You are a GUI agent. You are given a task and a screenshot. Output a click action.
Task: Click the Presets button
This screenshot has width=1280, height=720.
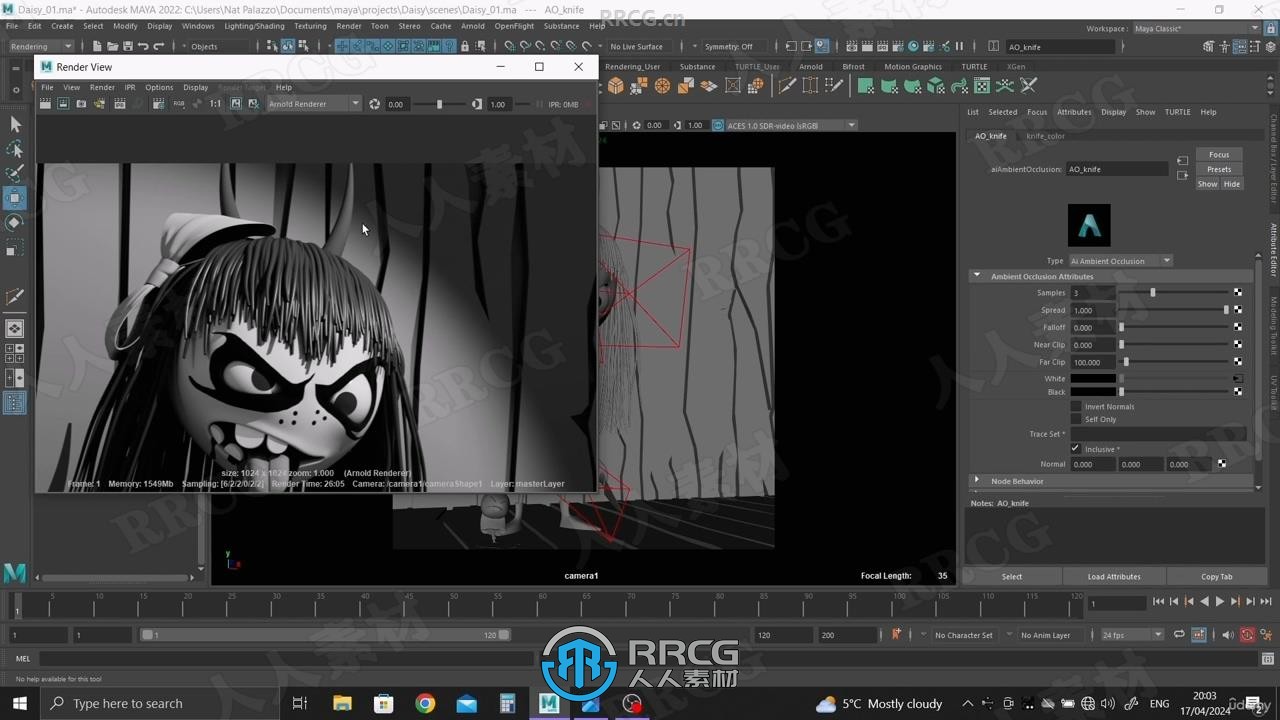click(1219, 169)
